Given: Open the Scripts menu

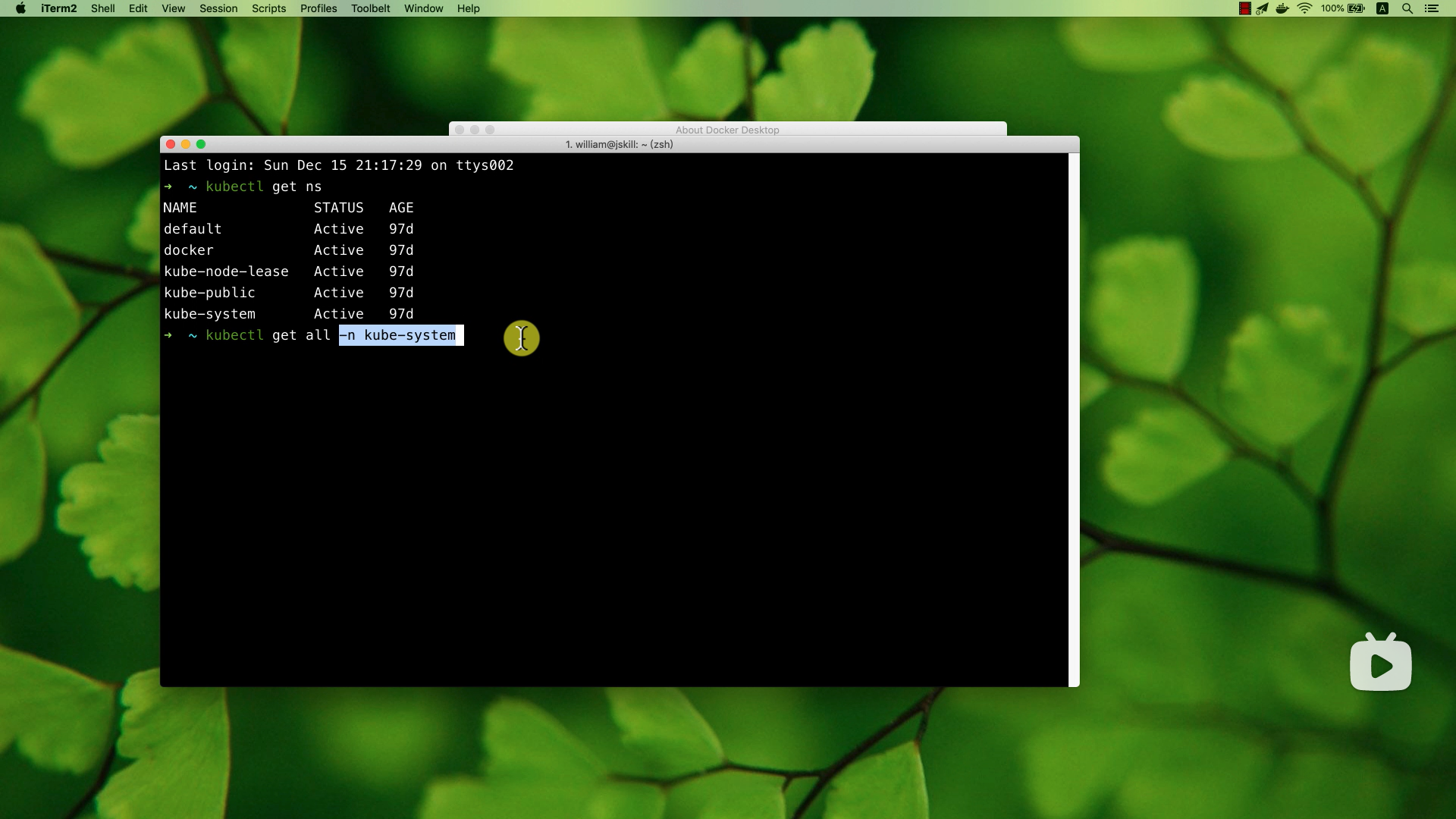Looking at the screenshot, I should [268, 8].
